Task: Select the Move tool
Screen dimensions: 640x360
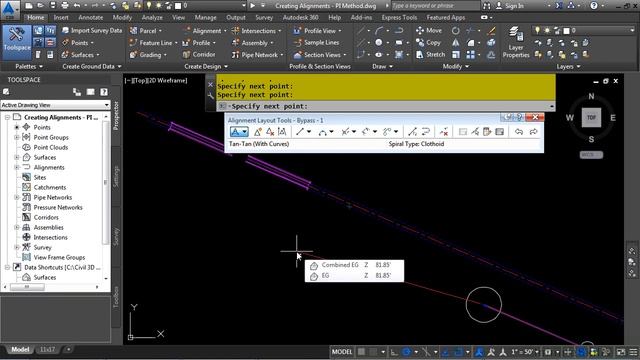Action: pos(429,30)
